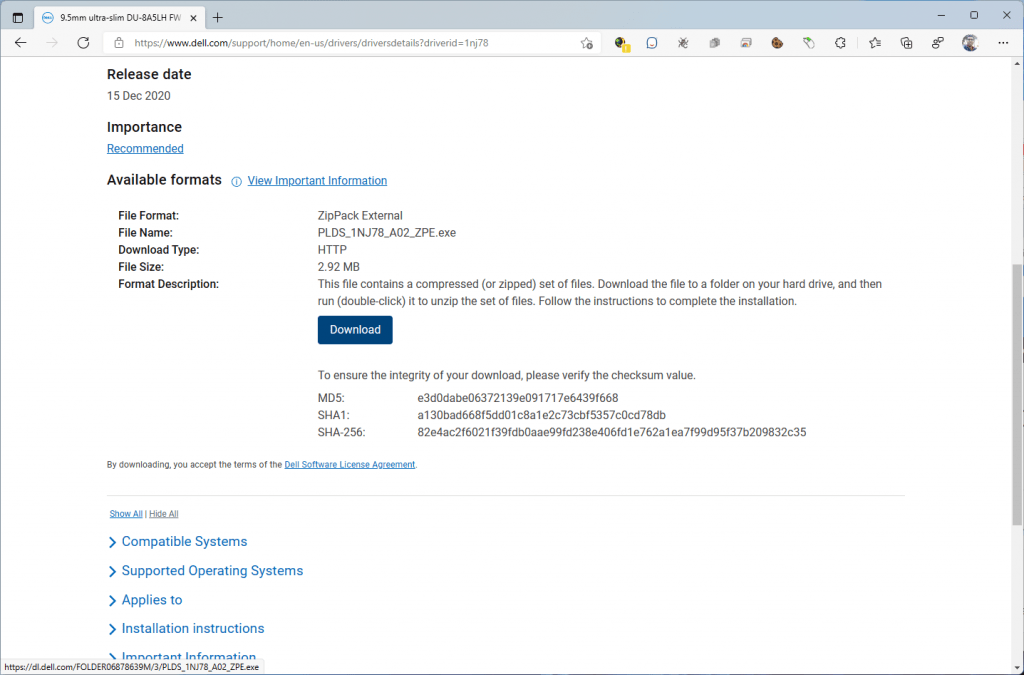This screenshot has height=675, width=1024.
Task: Open the Dell Software License Agreement link
Action: (x=350, y=464)
